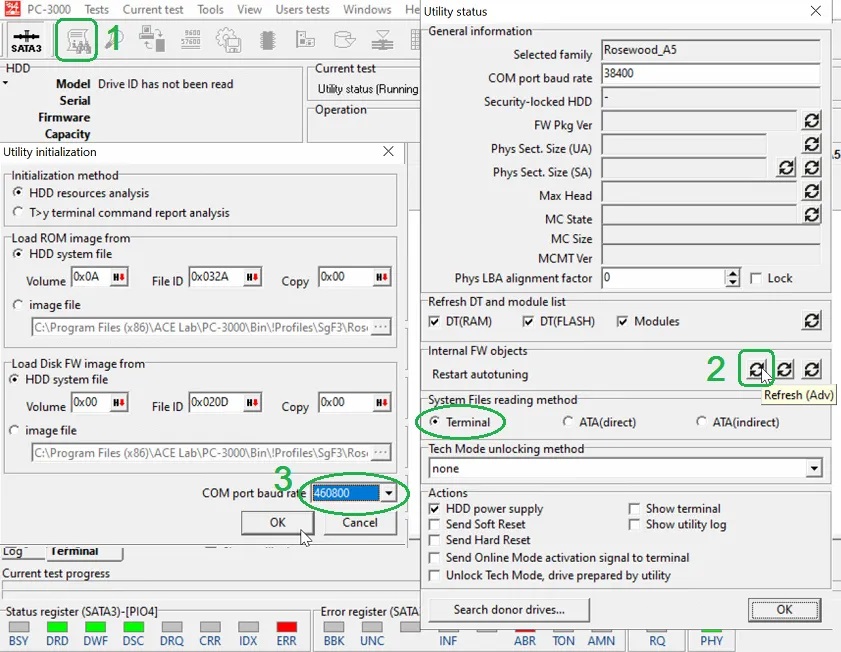Viewport: 841px width, 652px height.
Task: Click the Phys LBA alignment factor input field
Action: point(662,278)
